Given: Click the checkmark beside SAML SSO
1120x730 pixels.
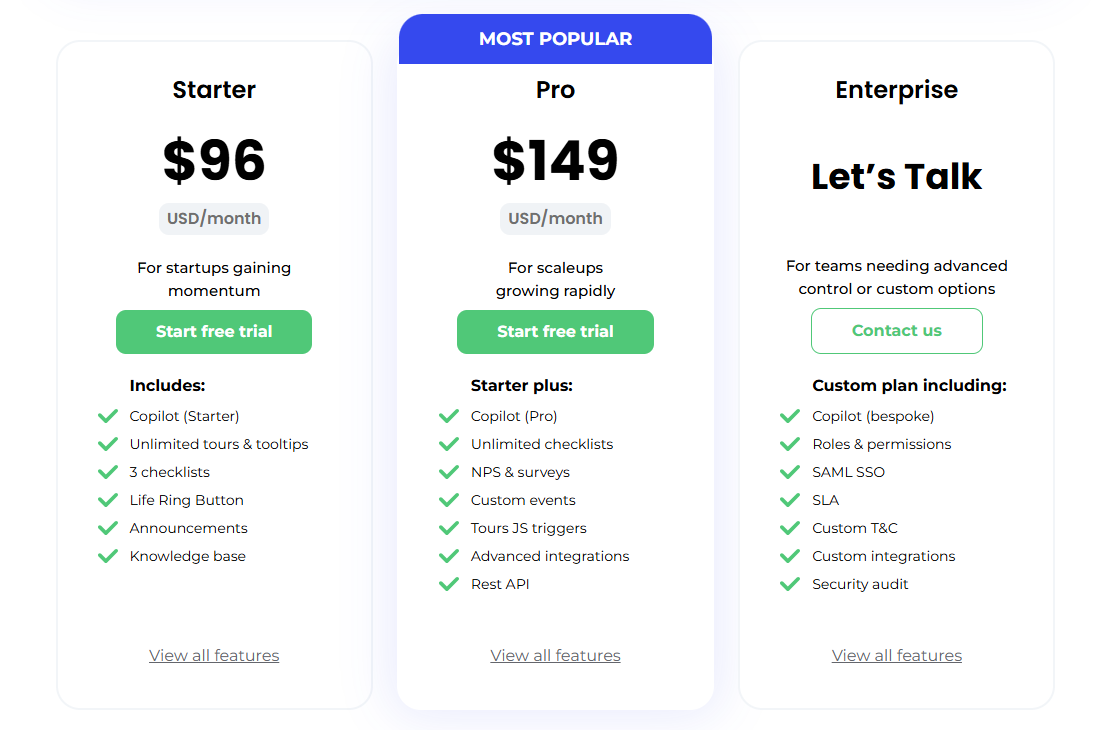Looking at the screenshot, I should tap(790, 472).
